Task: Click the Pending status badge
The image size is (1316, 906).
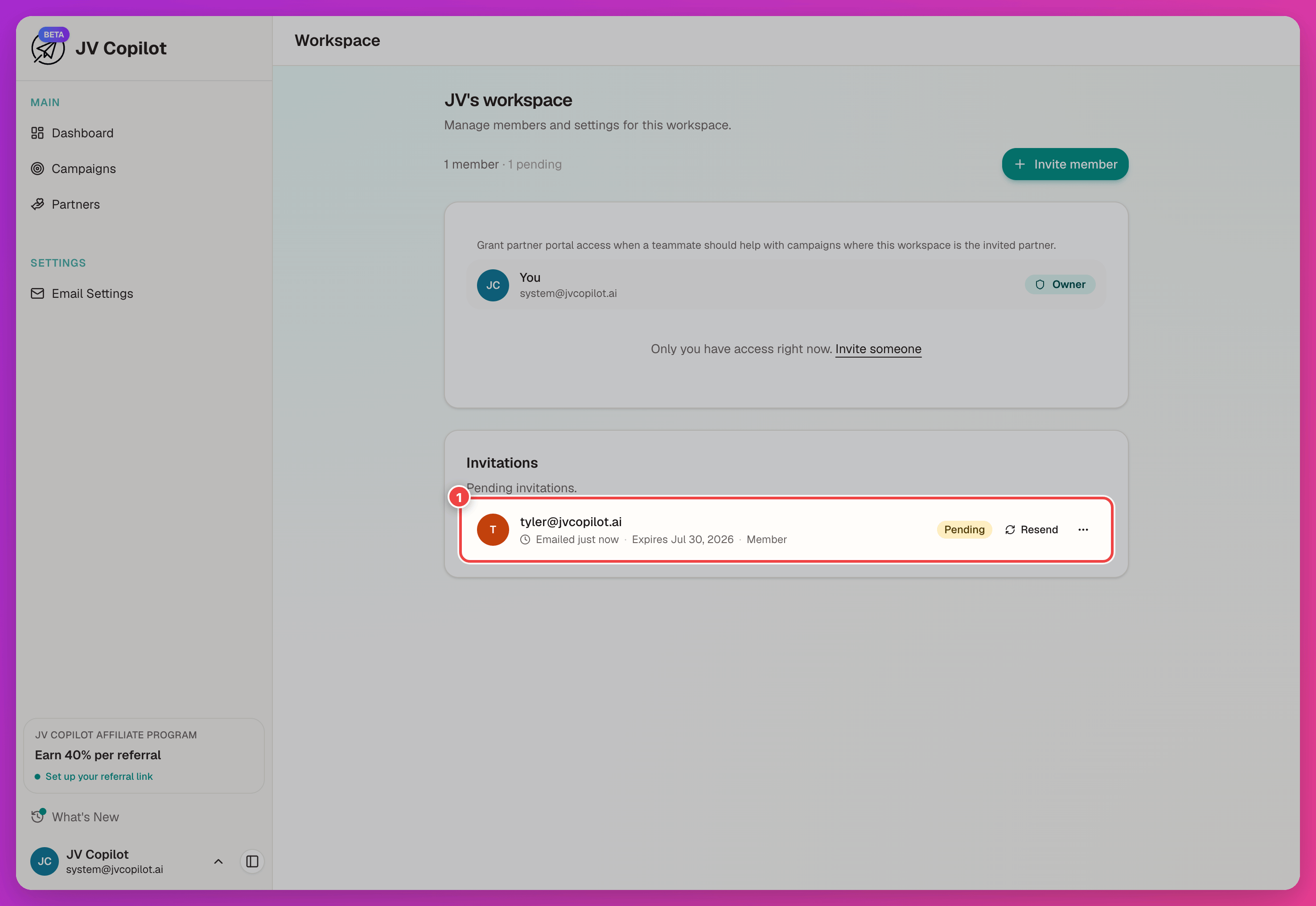Action: click(x=964, y=530)
